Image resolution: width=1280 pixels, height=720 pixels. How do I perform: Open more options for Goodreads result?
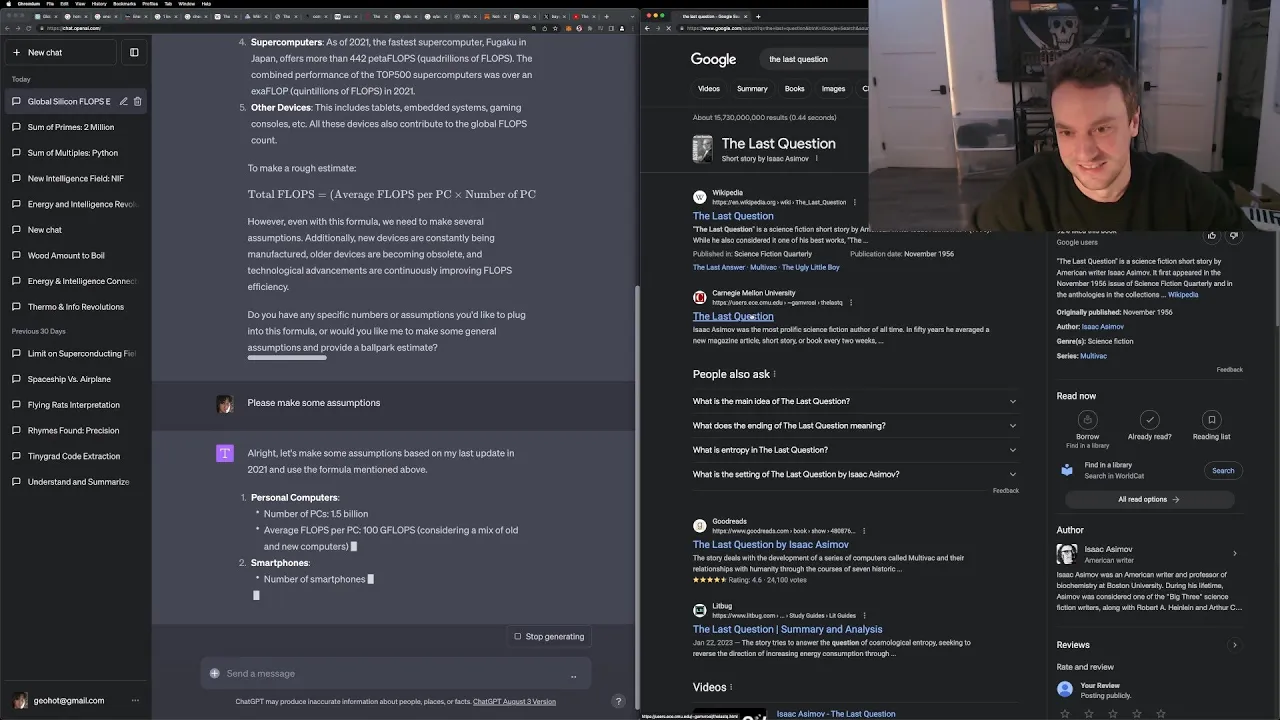[862, 531]
